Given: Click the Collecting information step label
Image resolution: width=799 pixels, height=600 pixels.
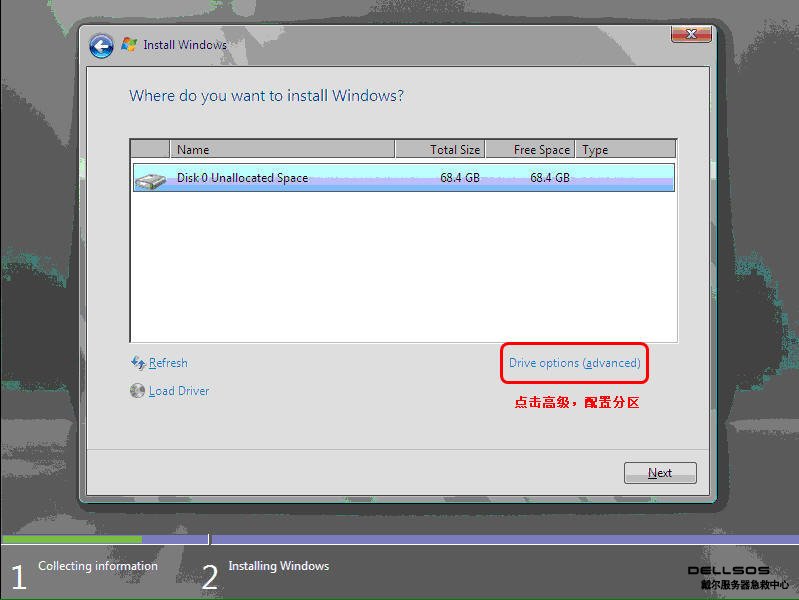Looking at the screenshot, I should [x=98, y=566].
